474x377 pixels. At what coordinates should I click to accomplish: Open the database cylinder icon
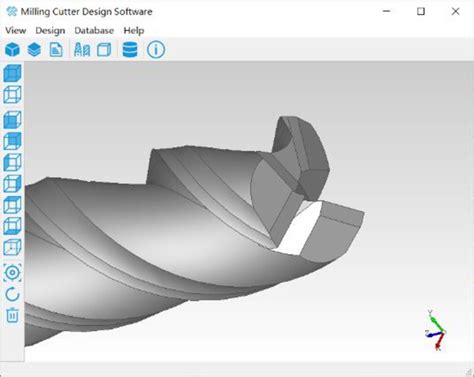click(x=130, y=50)
